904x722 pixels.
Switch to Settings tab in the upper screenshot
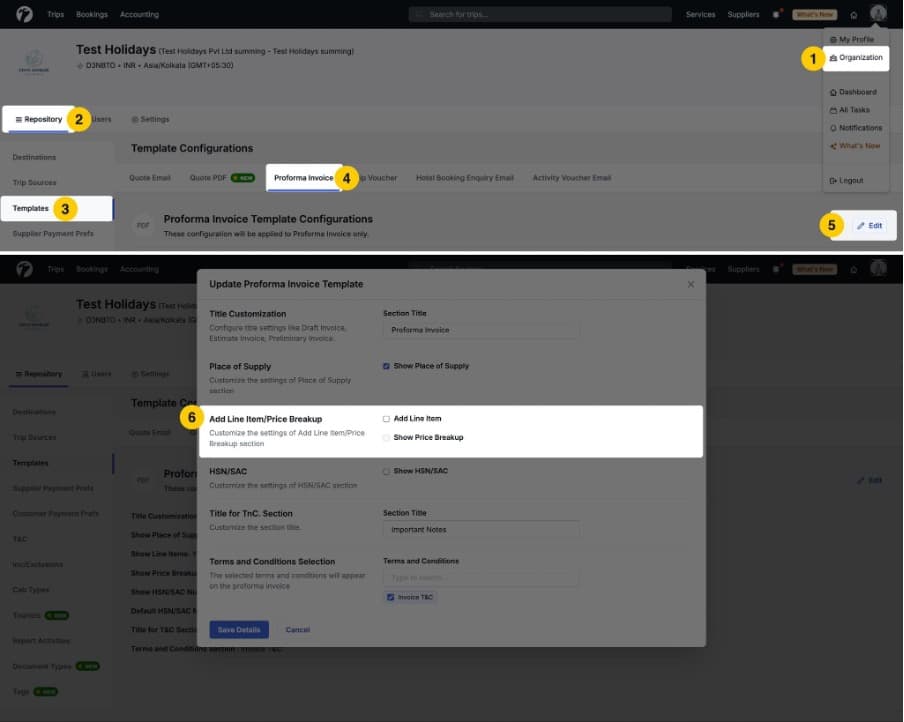click(x=150, y=119)
